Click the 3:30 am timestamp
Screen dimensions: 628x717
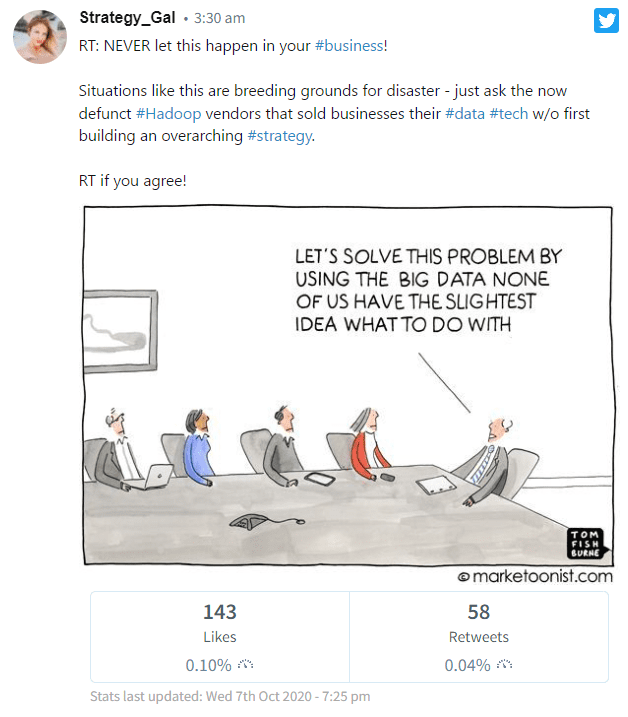[x=220, y=18]
